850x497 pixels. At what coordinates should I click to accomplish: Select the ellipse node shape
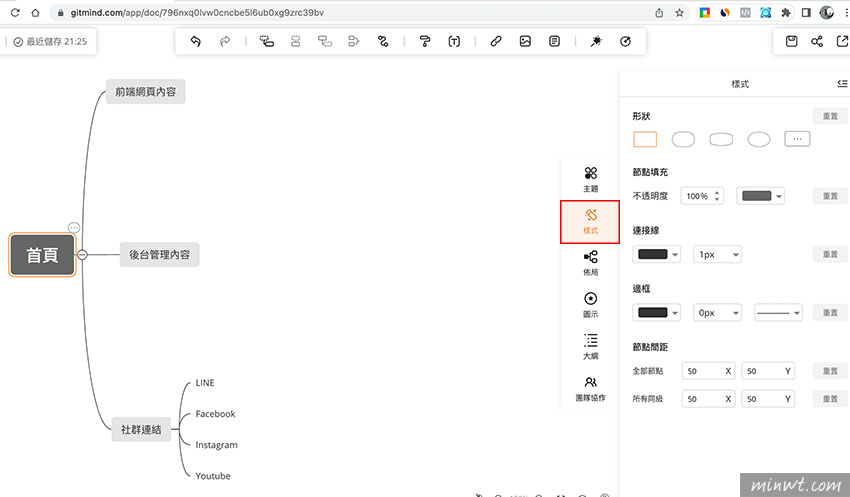pos(759,139)
